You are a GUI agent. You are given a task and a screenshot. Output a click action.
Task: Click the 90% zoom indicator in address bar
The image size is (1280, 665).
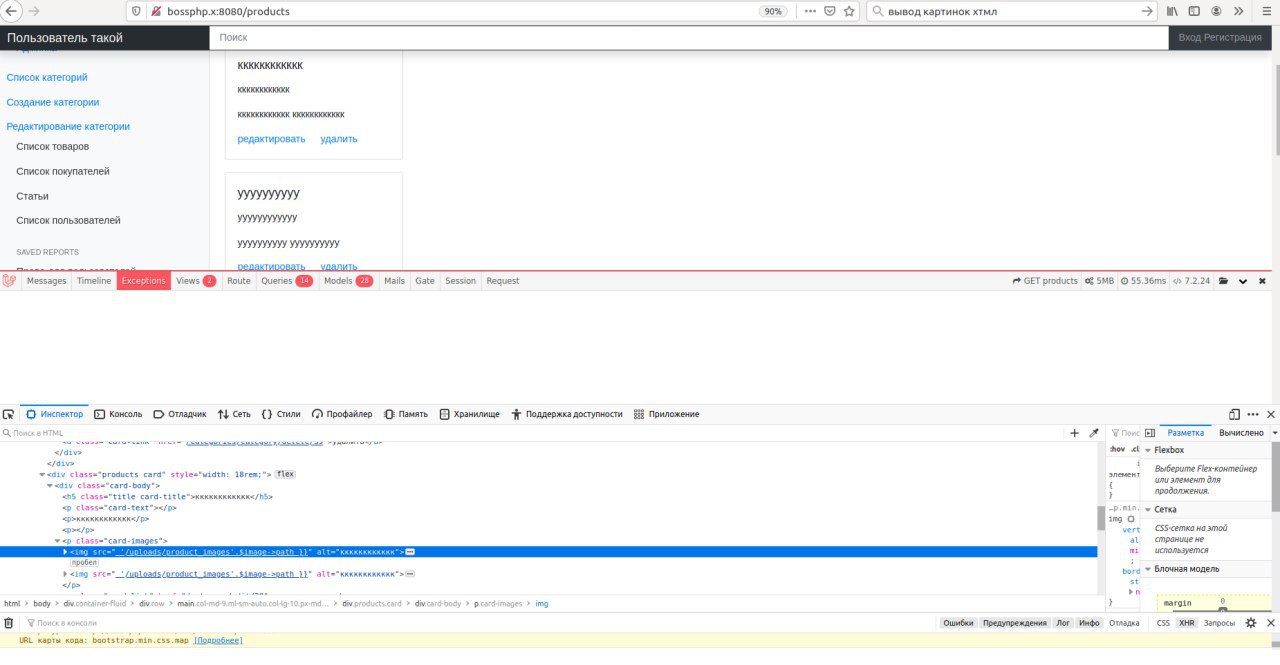click(x=773, y=11)
